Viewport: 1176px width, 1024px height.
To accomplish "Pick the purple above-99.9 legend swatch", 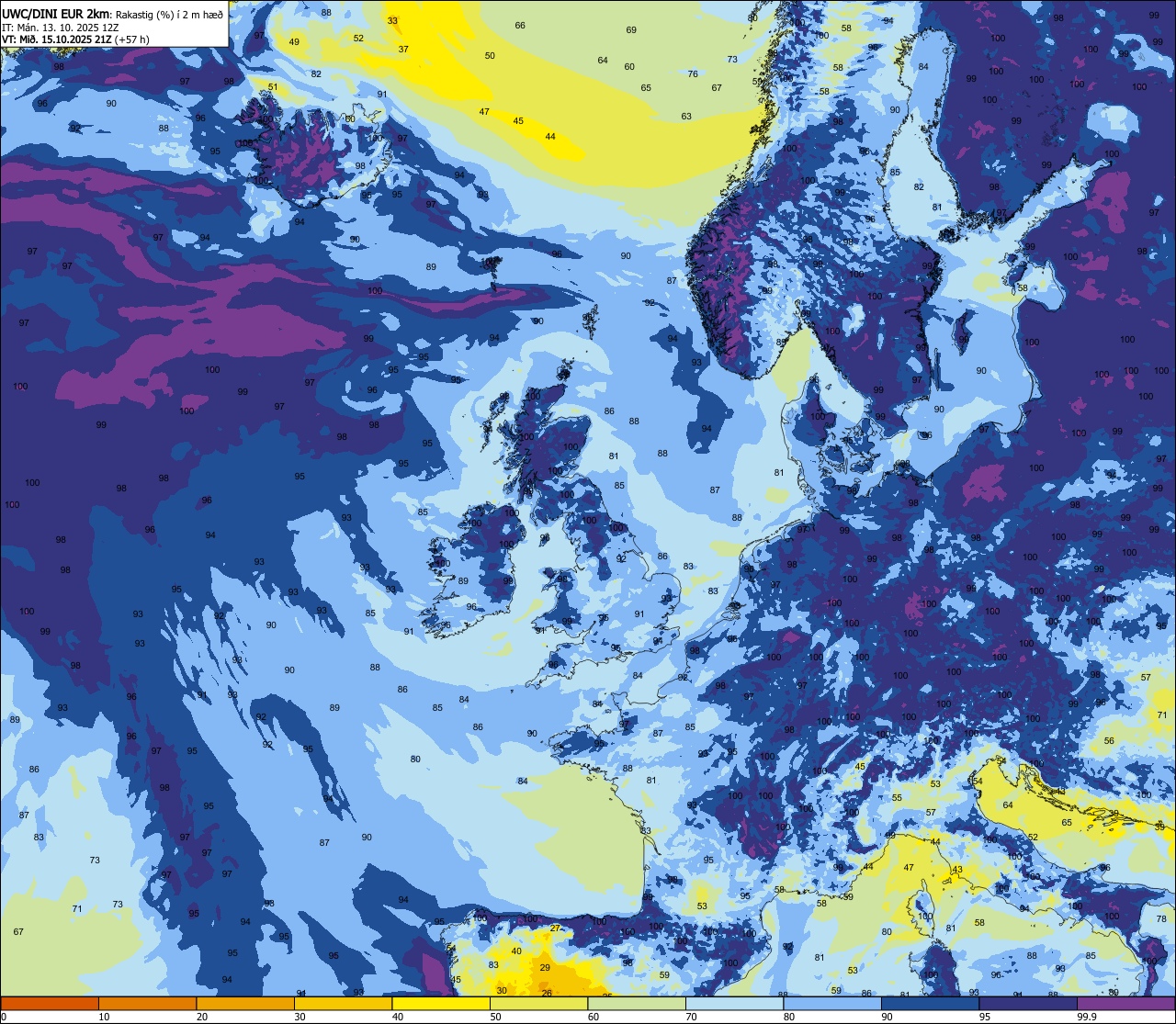I will coord(1125,1003).
